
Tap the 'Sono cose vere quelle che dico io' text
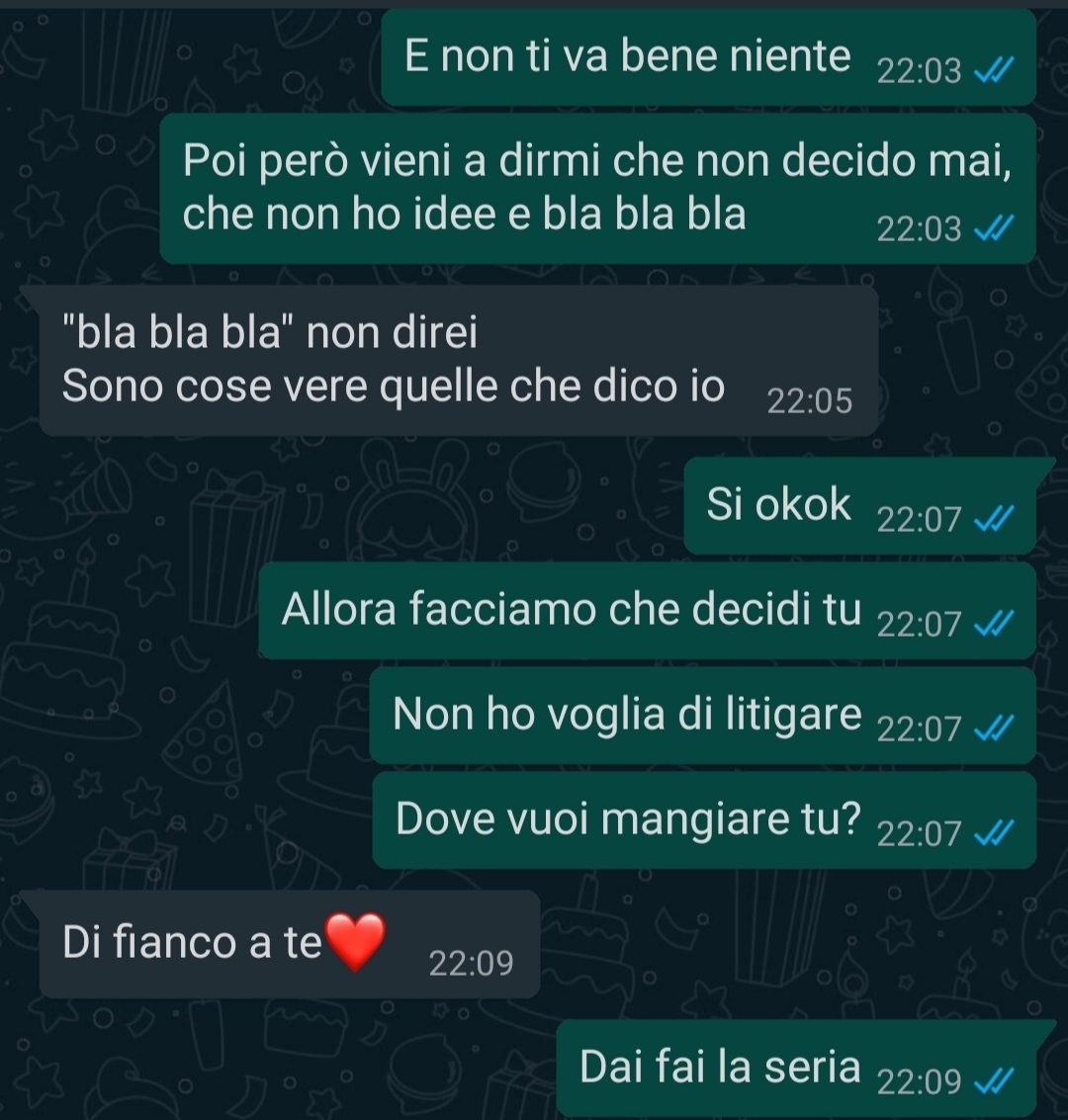pos(394,387)
